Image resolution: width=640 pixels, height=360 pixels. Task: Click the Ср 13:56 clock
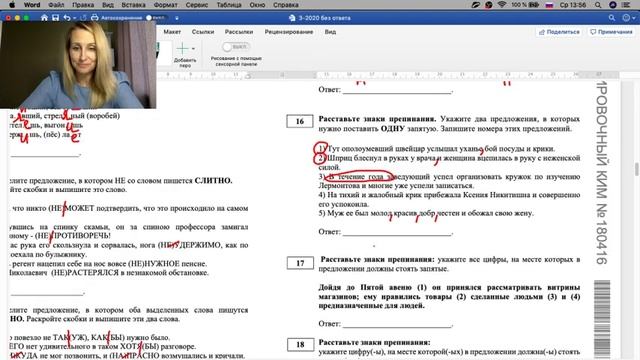(x=573, y=5)
